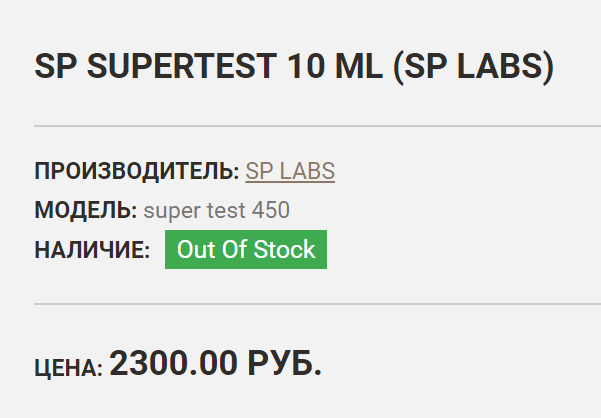Screen dimensions: 601x418
Task: Open the underlined SP LABS manufacturer link
Action: 290,171
